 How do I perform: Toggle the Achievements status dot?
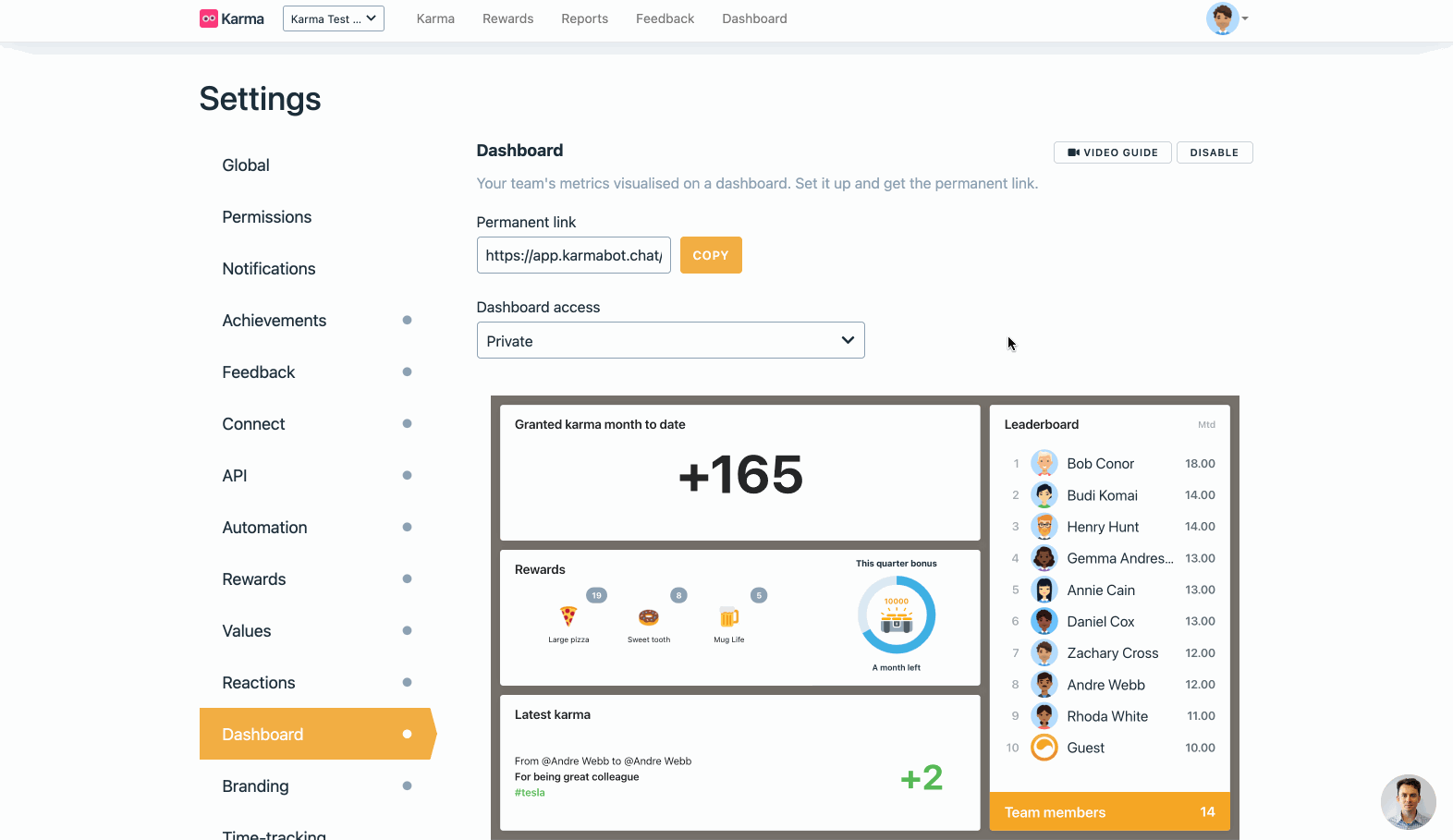[x=407, y=320]
